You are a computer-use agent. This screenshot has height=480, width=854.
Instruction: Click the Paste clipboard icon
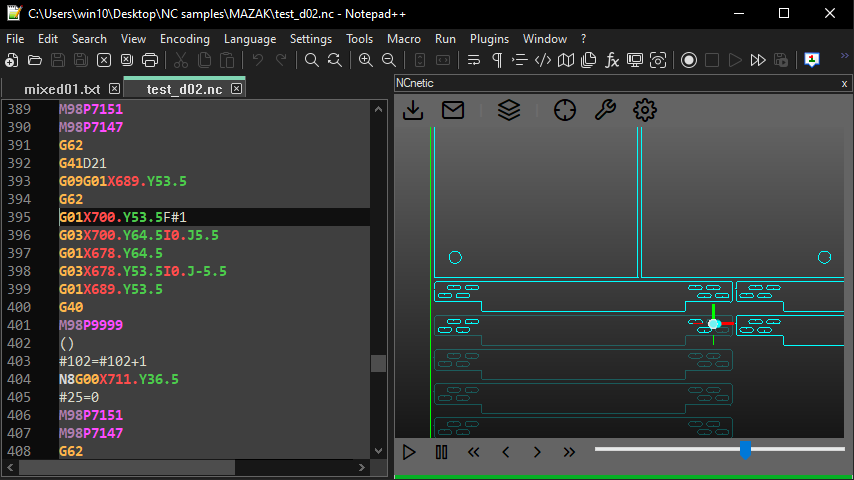coord(227,60)
